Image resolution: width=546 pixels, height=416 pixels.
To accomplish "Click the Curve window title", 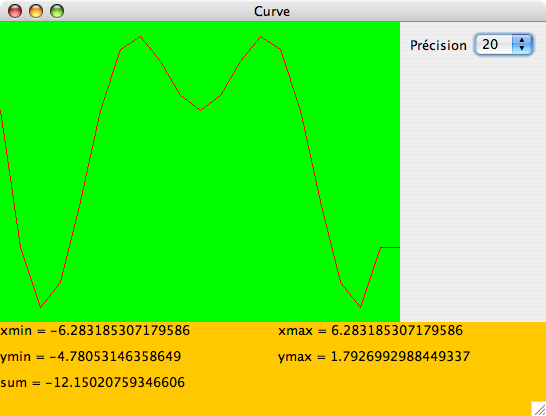I will 272,11.
